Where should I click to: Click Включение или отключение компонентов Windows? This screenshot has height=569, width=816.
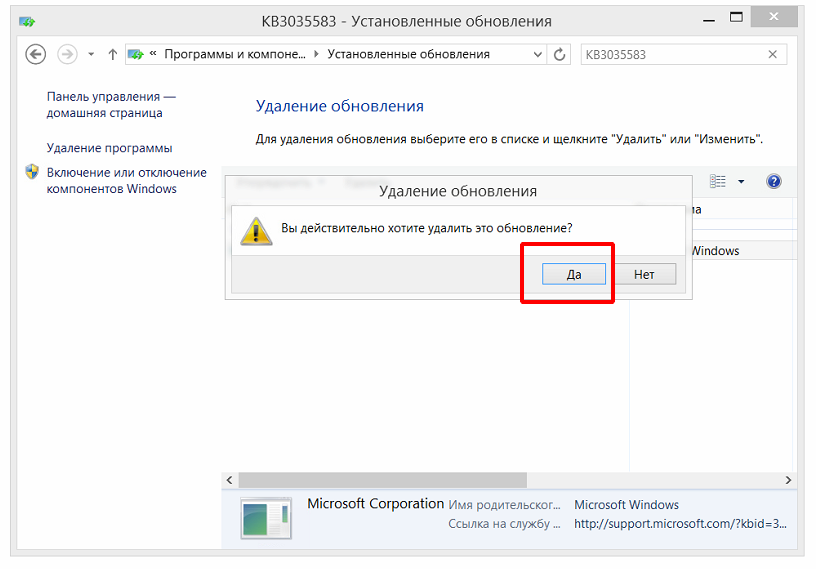(x=126, y=180)
